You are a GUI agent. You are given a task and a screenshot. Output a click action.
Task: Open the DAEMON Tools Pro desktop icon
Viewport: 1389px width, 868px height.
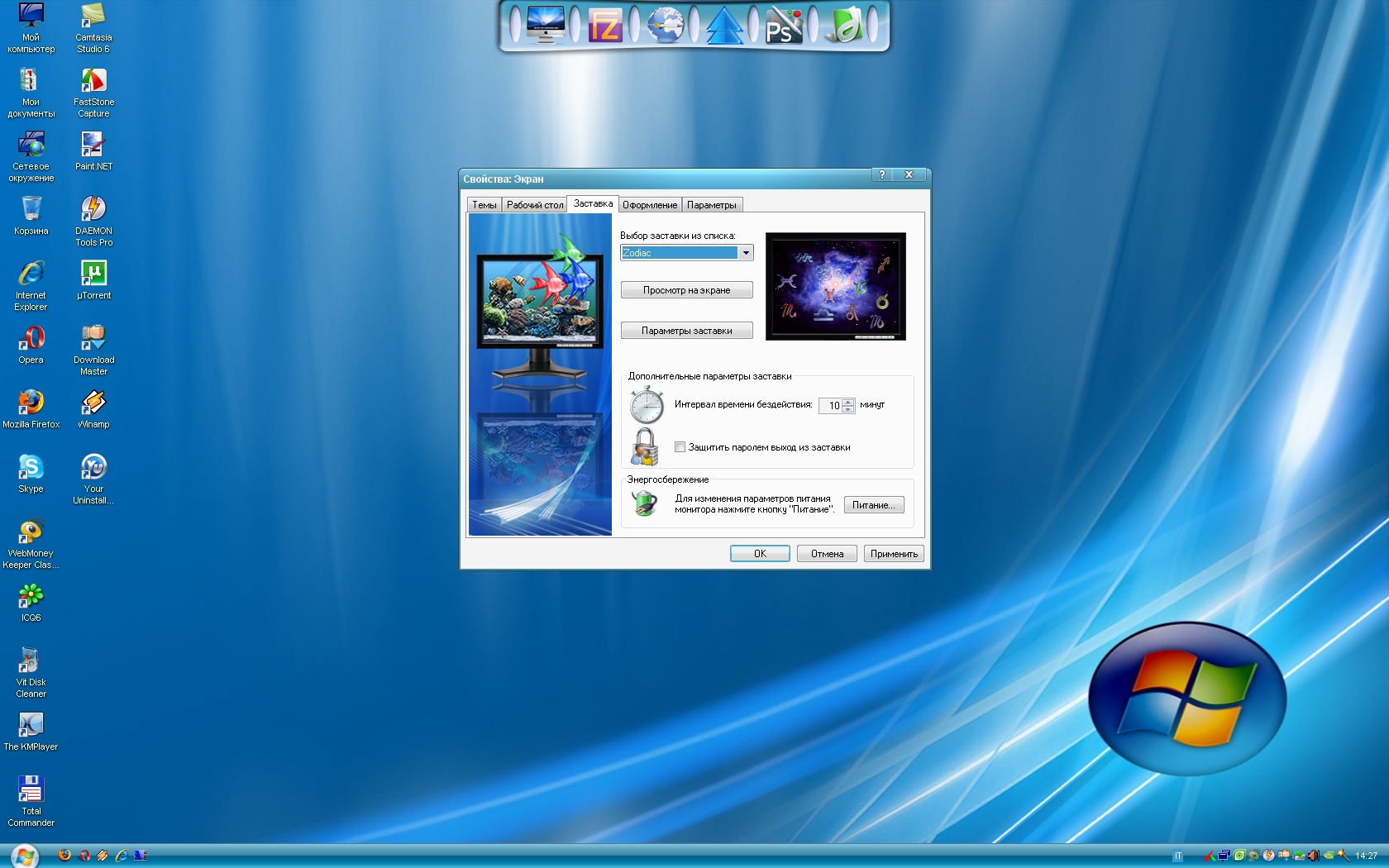click(x=93, y=222)
